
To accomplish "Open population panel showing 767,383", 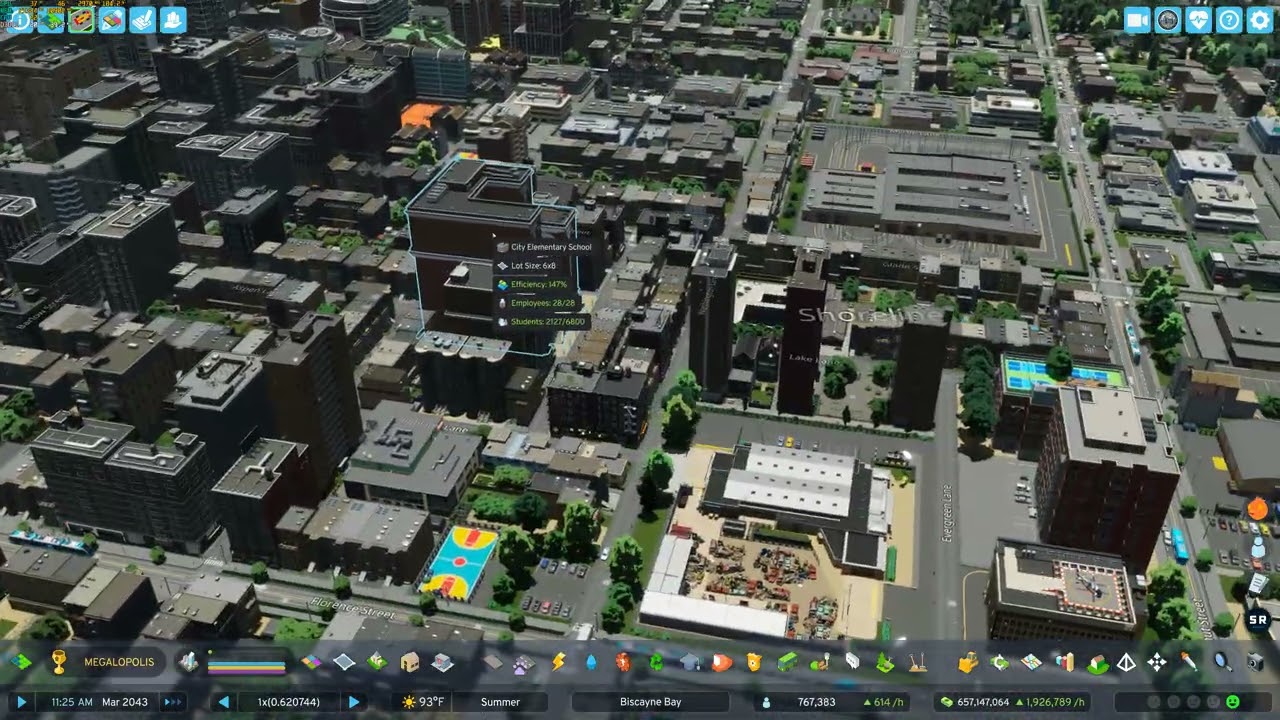I will point(832,702).
